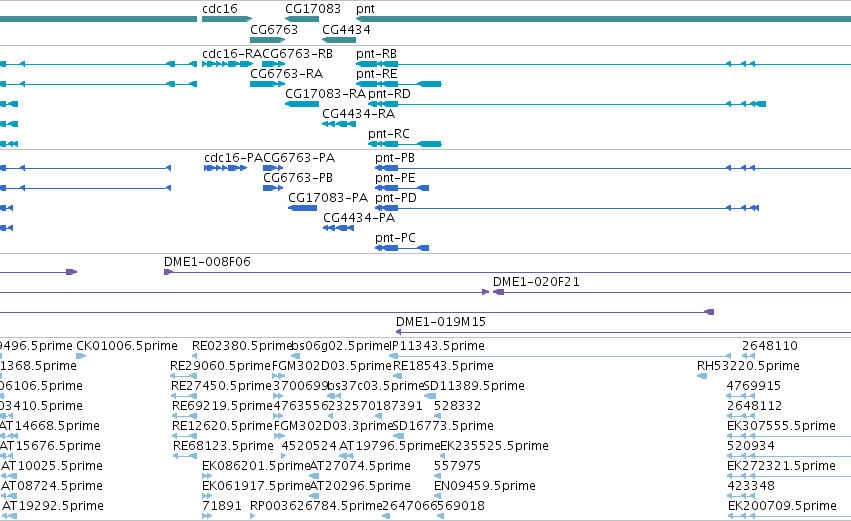Click EST label EK307555.5prime
This screenshot has width=851, height=521.
[781, 427]
